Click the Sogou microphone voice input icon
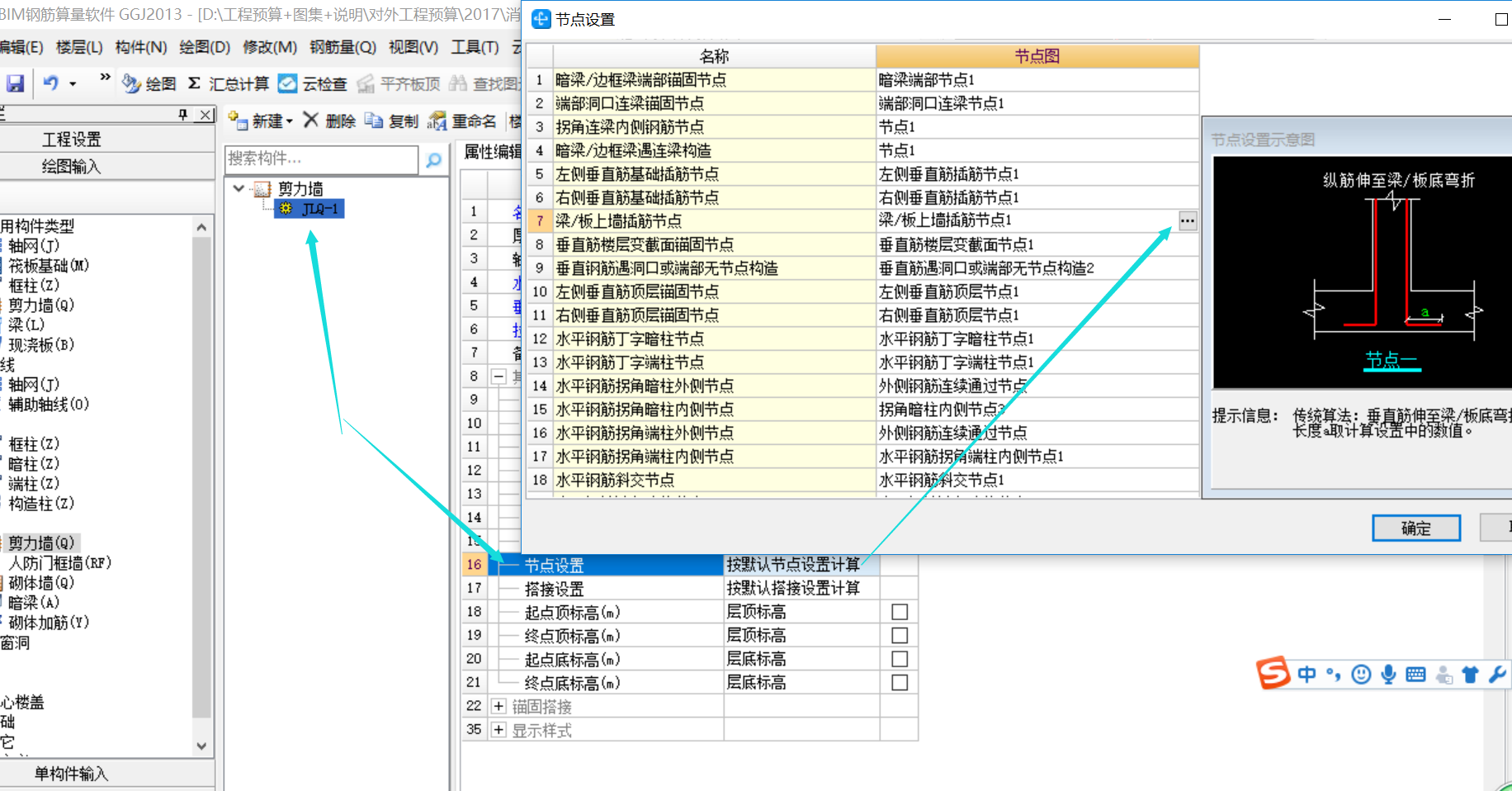 point(1389,675)
